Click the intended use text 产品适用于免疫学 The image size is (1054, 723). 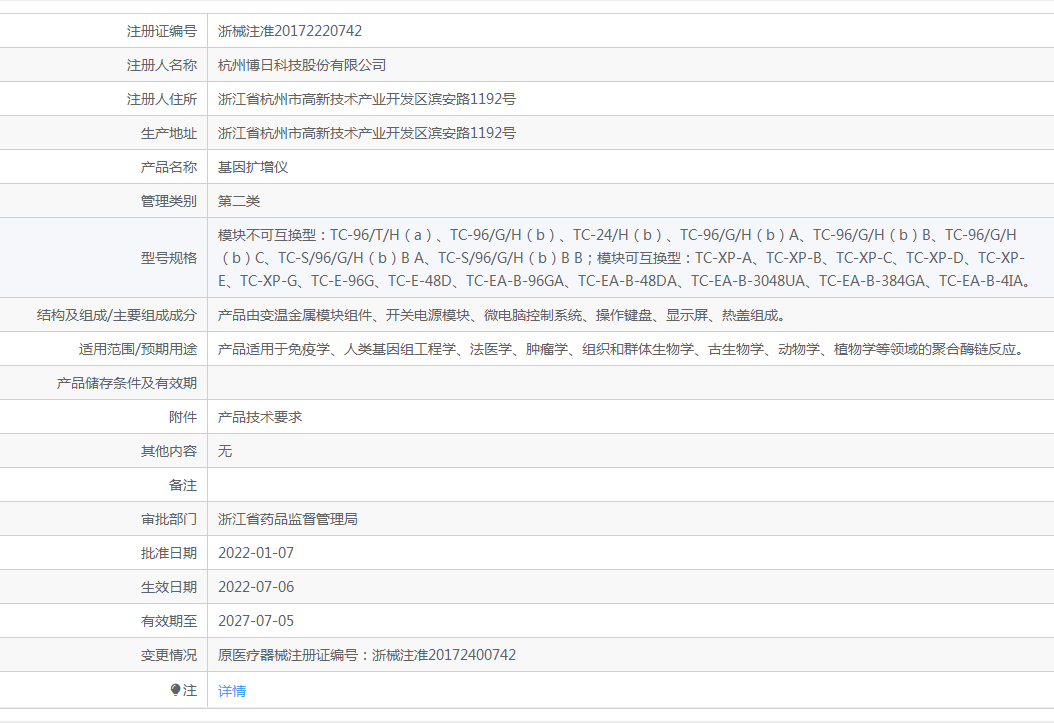click(622, 349)
